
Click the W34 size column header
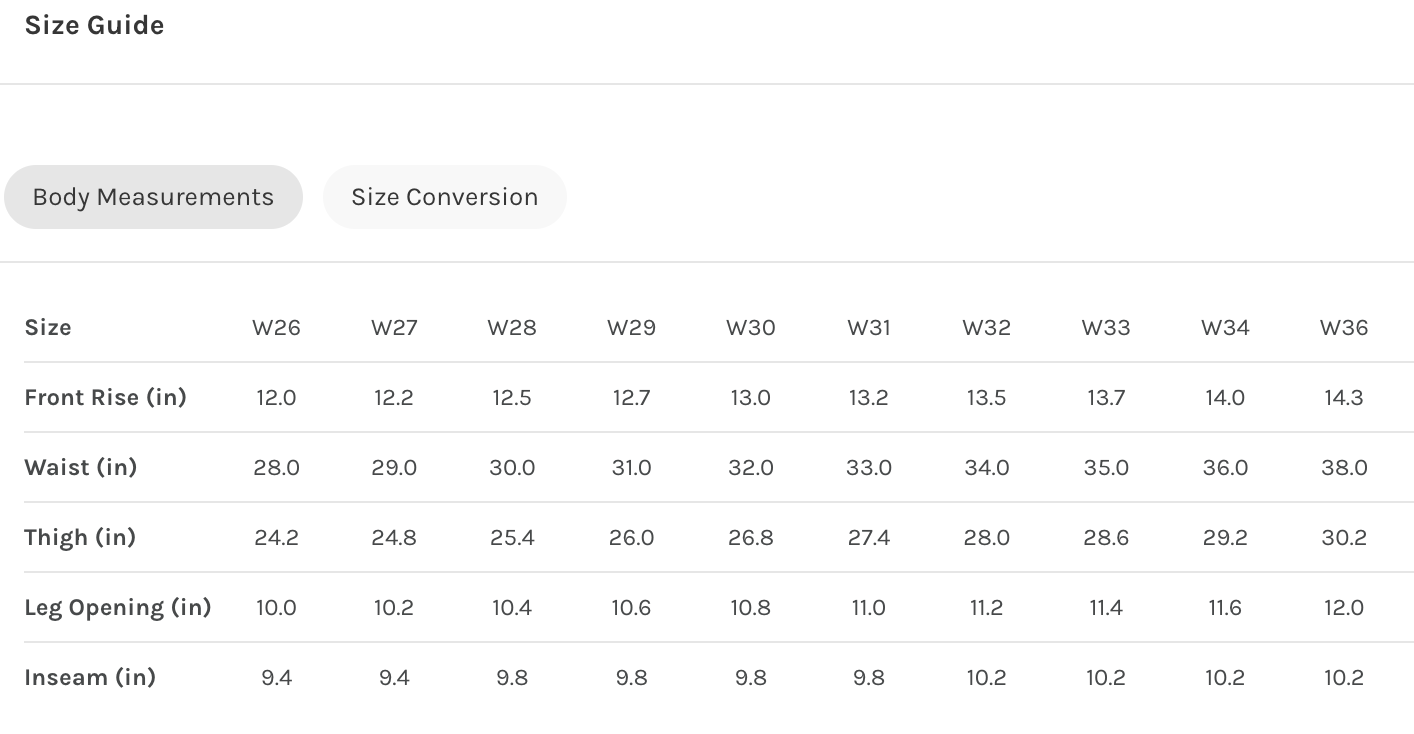click(x=1224, y=327)
